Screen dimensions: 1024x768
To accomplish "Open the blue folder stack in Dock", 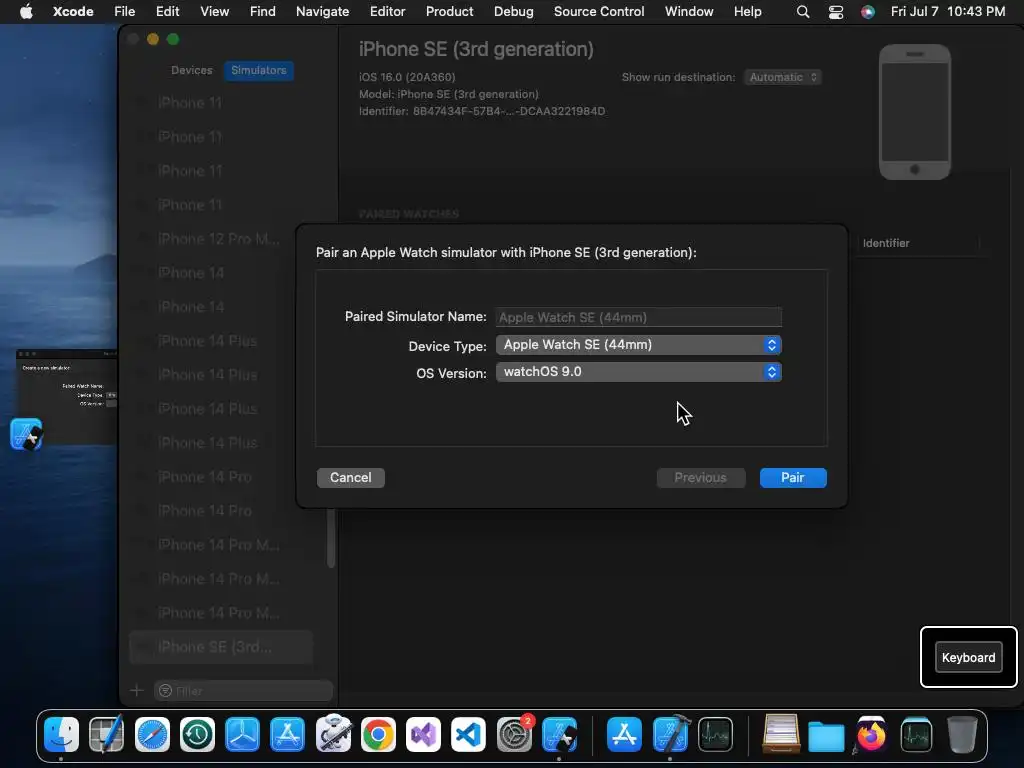I will [826, 736].
